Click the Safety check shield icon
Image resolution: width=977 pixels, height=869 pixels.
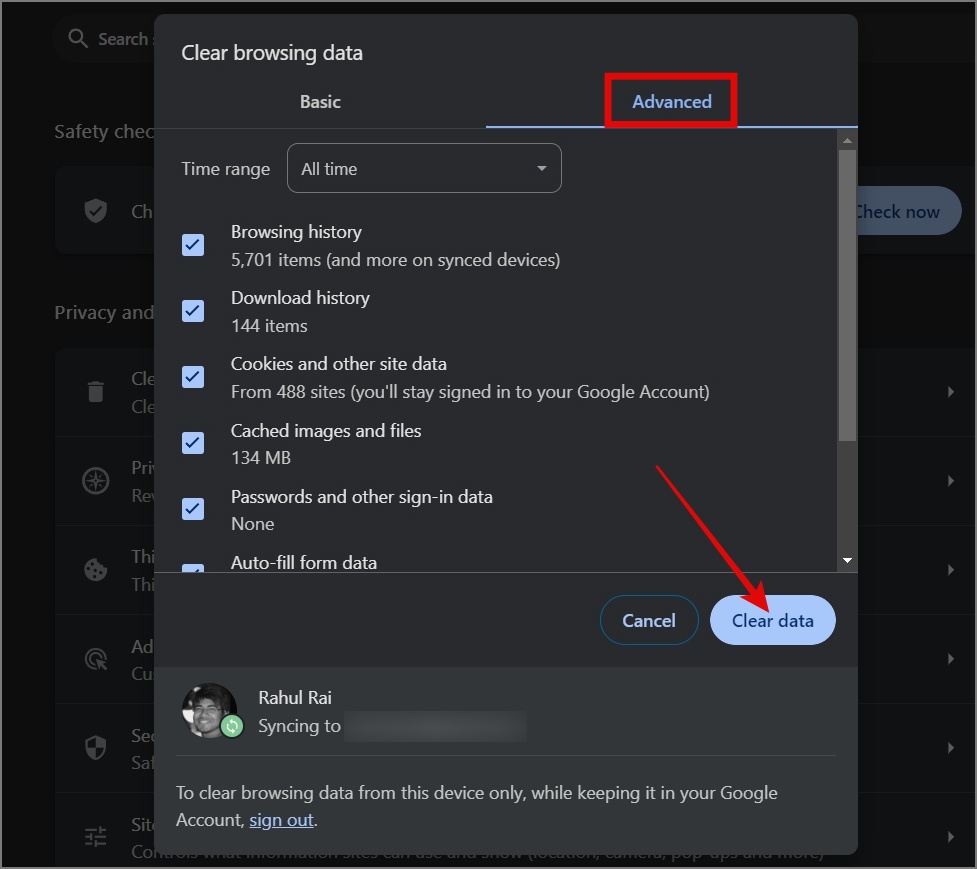click(x=95, y=210)
